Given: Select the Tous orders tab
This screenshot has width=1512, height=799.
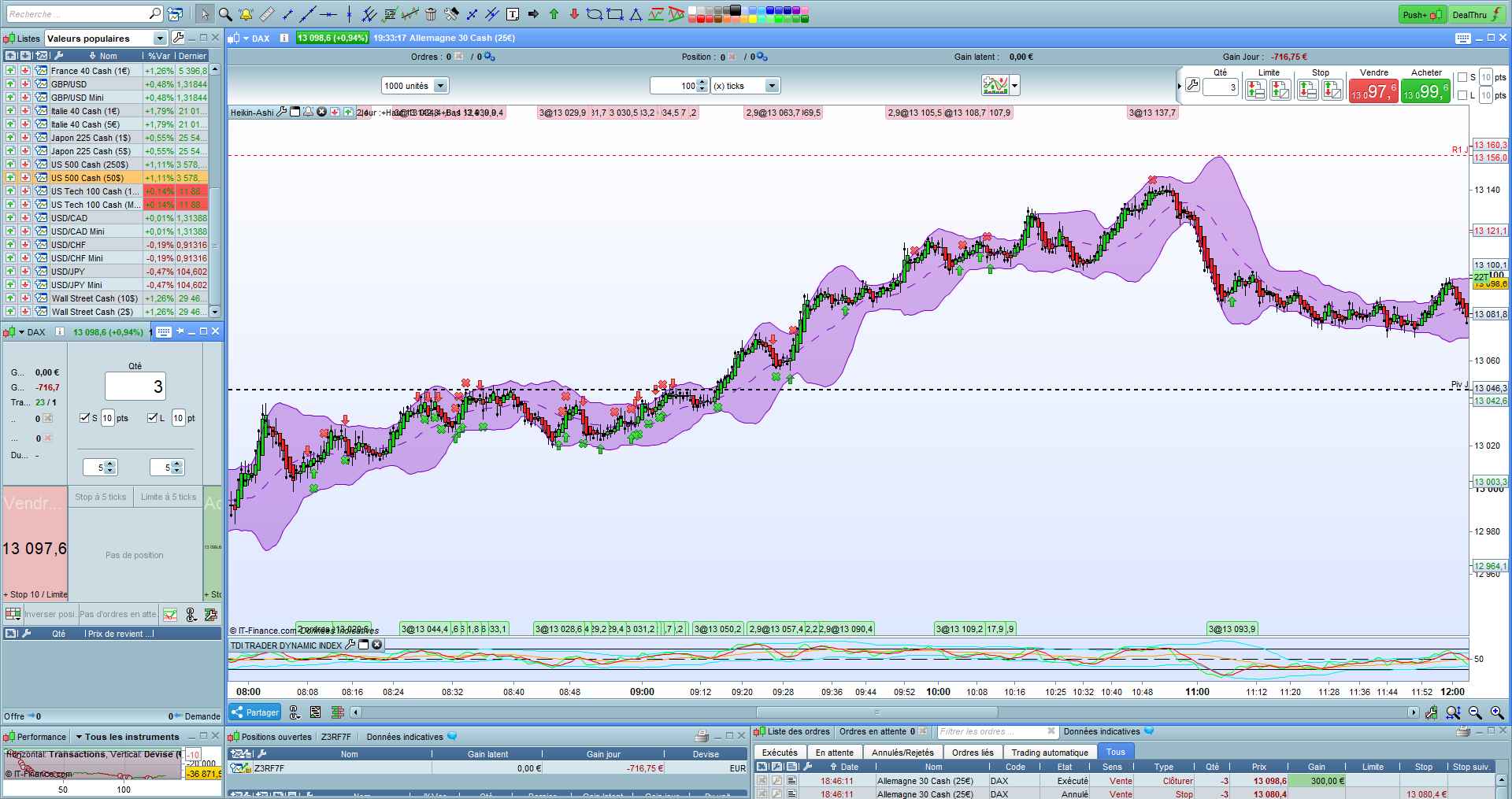Looking at the screenshot, I should [1116, 752].
